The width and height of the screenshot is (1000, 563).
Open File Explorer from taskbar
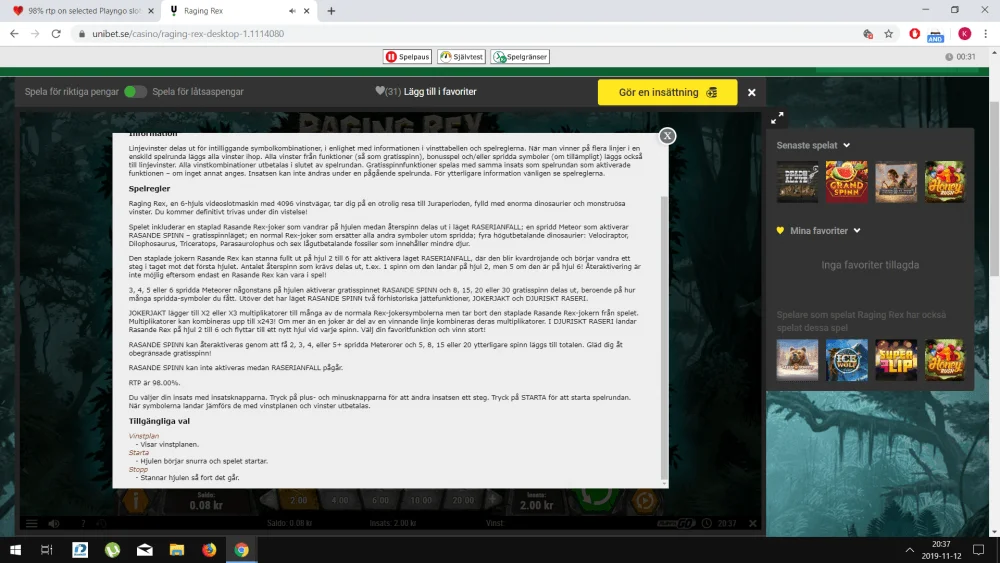[x=177, y=550]
